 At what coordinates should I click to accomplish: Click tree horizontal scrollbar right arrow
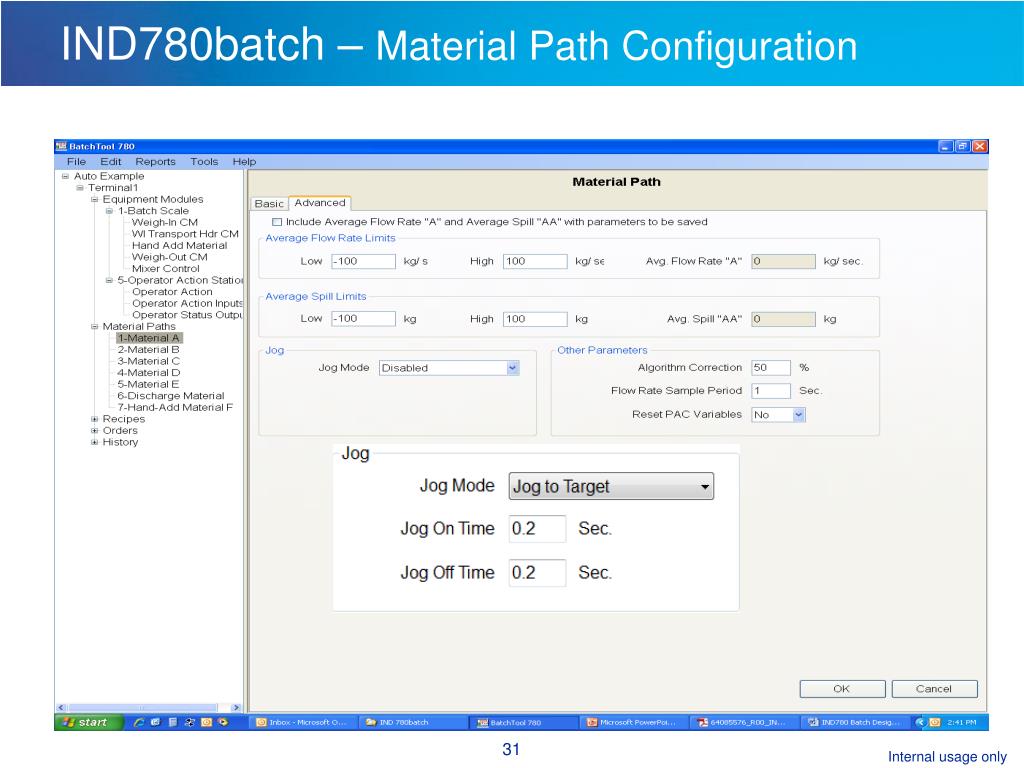(x=236, y=707)
